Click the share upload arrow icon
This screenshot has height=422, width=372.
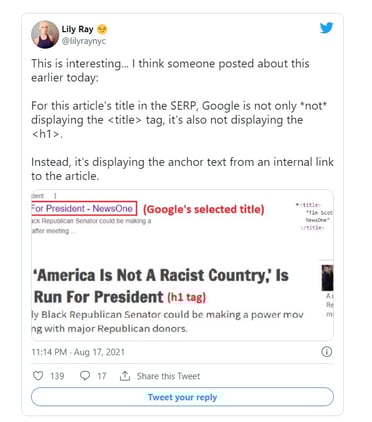pyautogui.click(x=125, y=376)
